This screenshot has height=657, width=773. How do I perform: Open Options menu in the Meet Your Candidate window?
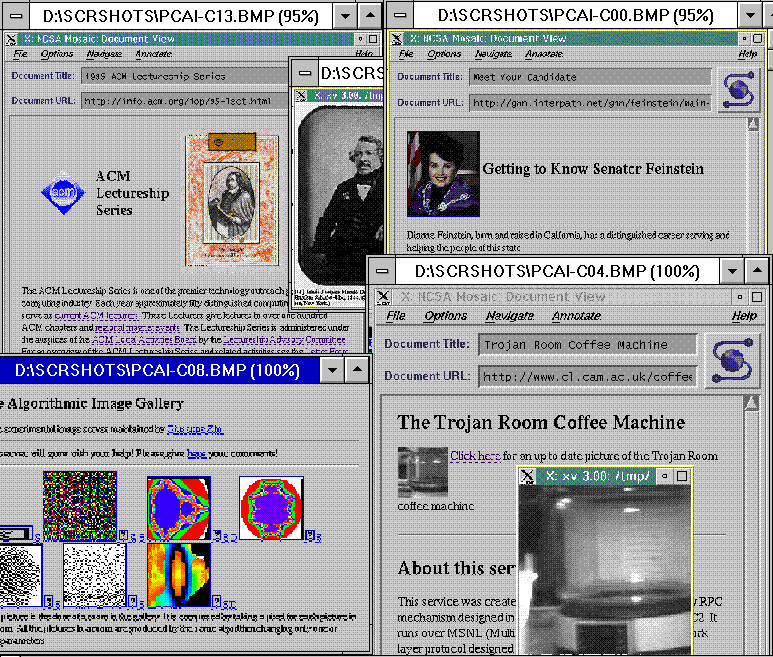click(444, 54)
